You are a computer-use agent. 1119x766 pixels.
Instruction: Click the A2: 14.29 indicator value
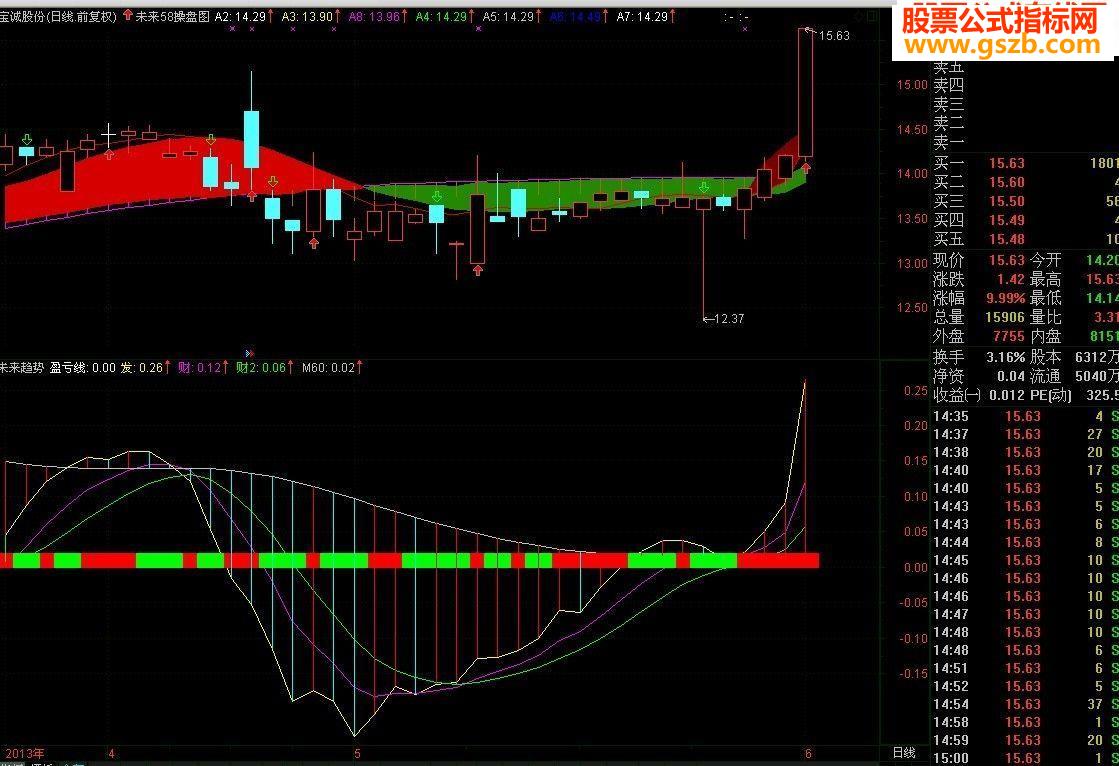pyautogui.click(x=240, y=16)
